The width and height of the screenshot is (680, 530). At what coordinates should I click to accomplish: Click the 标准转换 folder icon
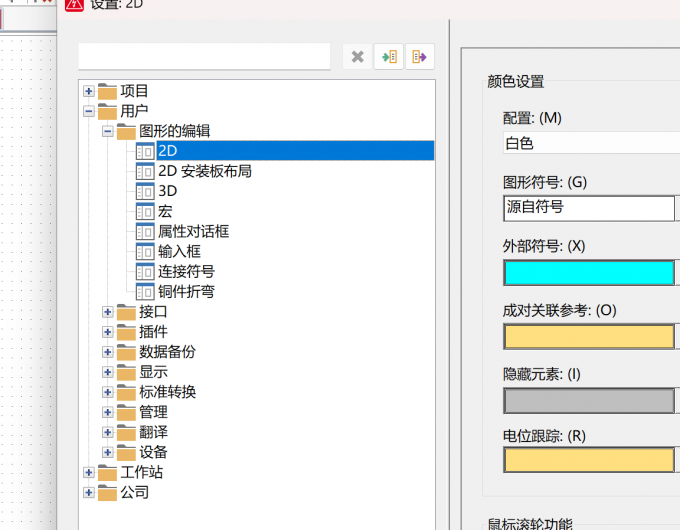126,393
